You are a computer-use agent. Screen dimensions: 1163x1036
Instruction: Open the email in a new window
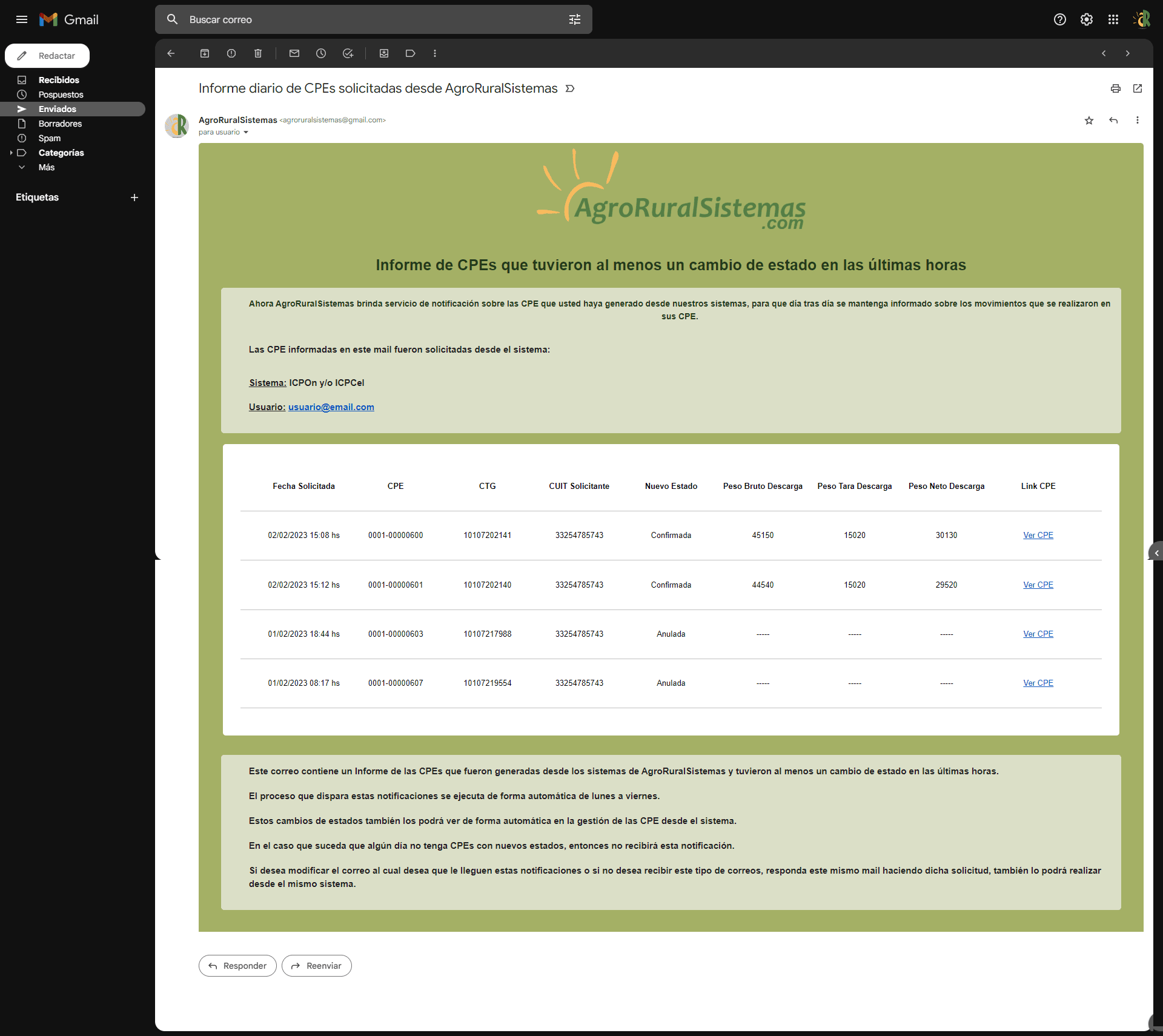(1138, 88)
